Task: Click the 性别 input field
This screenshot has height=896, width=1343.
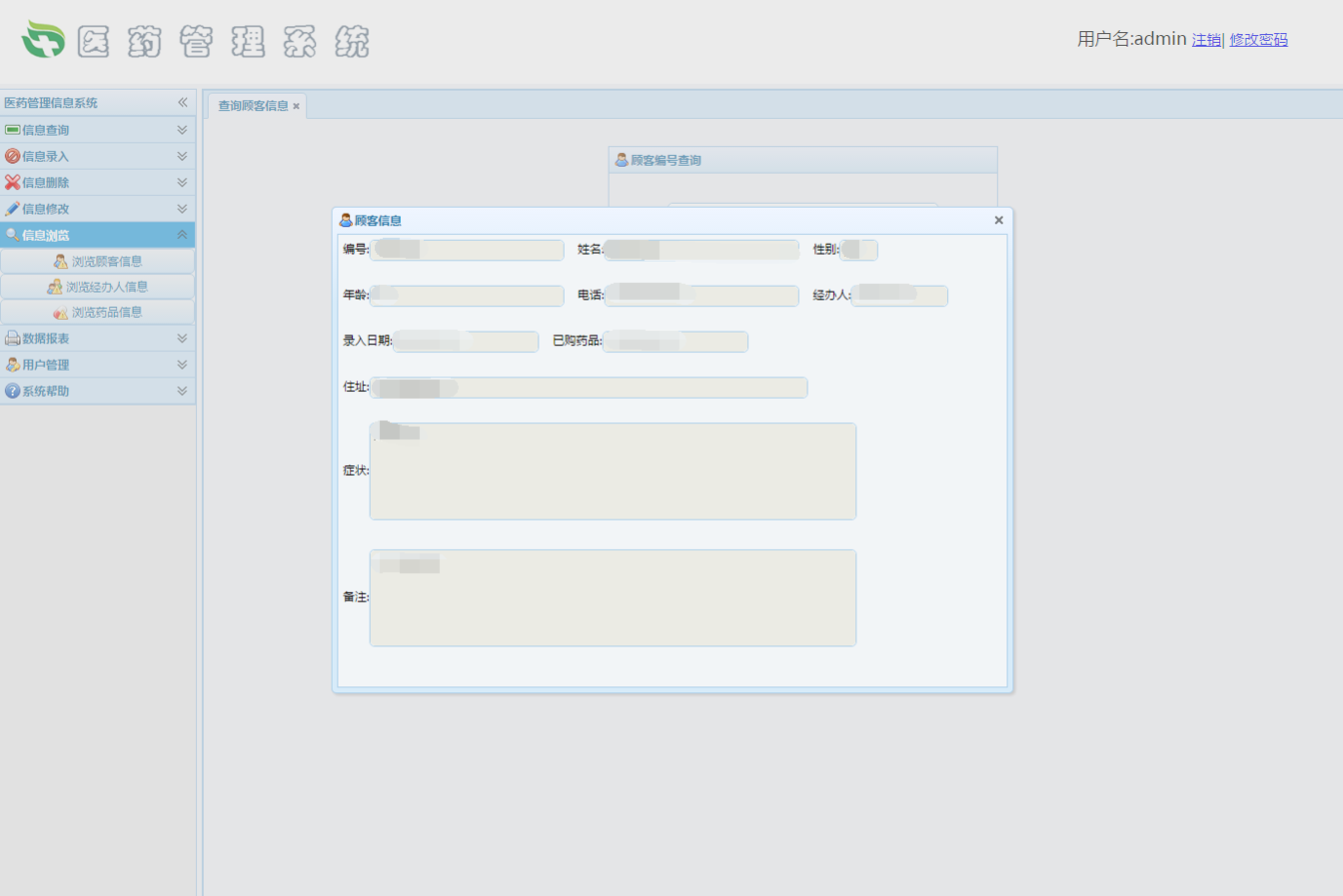Action: pyautogui.click(x=859, y=250)
